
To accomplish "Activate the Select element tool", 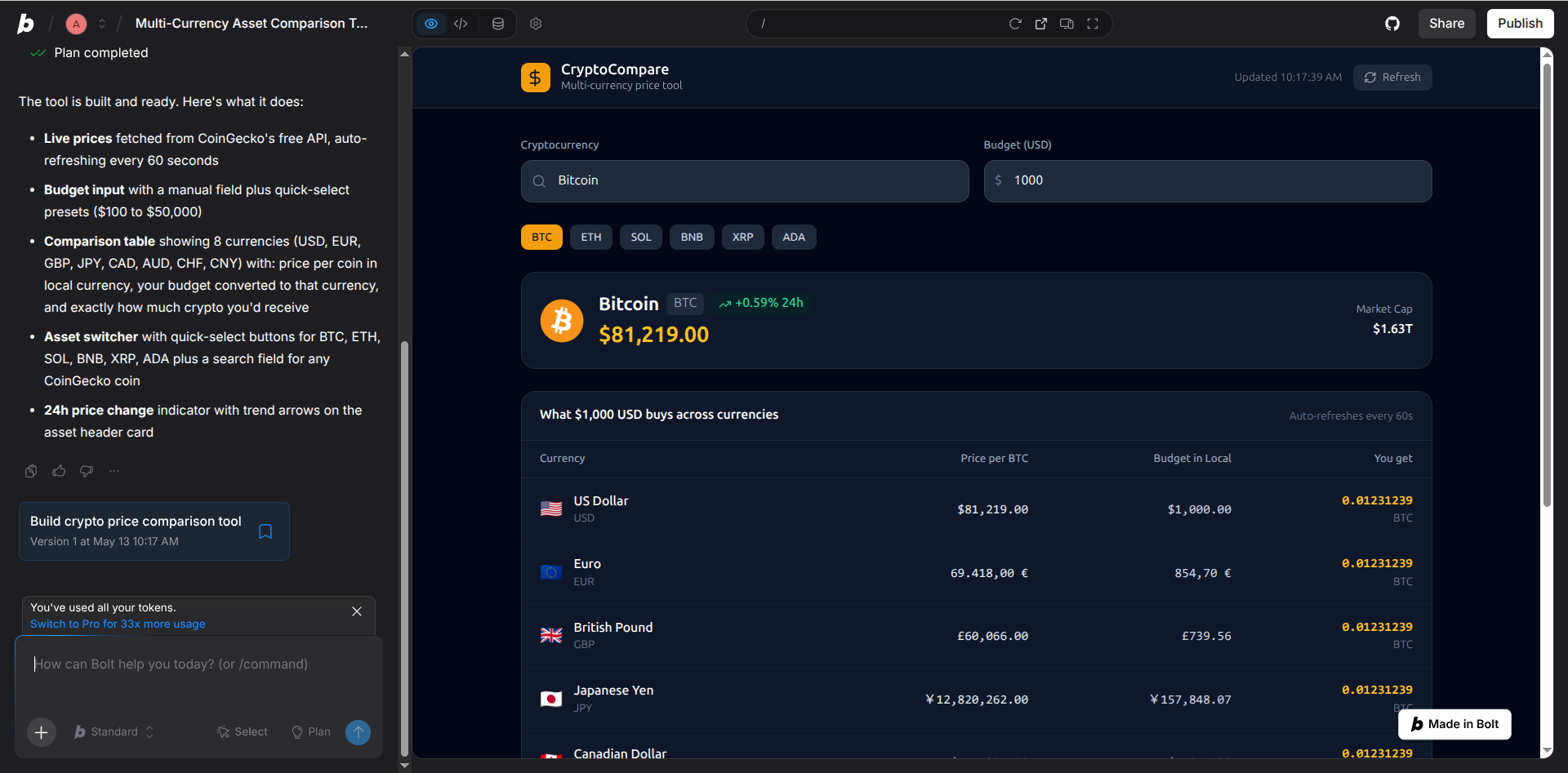I will (x=243, y=732).
